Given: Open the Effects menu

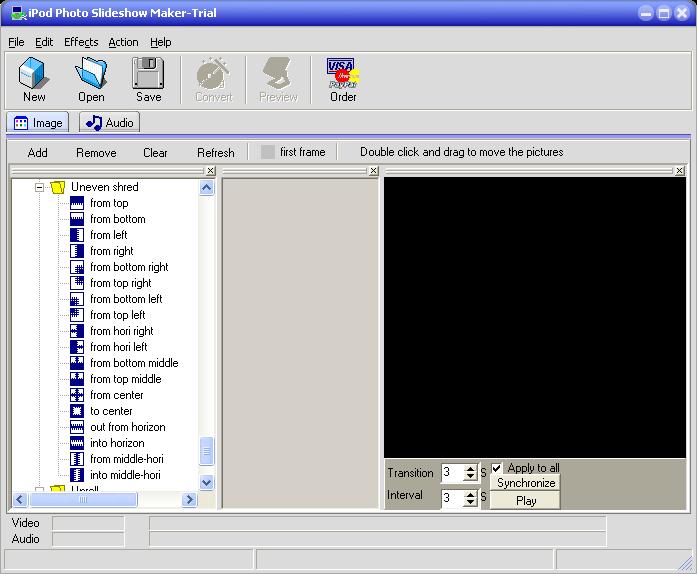Looking at the screenshot, I should (x=81, y=42).
